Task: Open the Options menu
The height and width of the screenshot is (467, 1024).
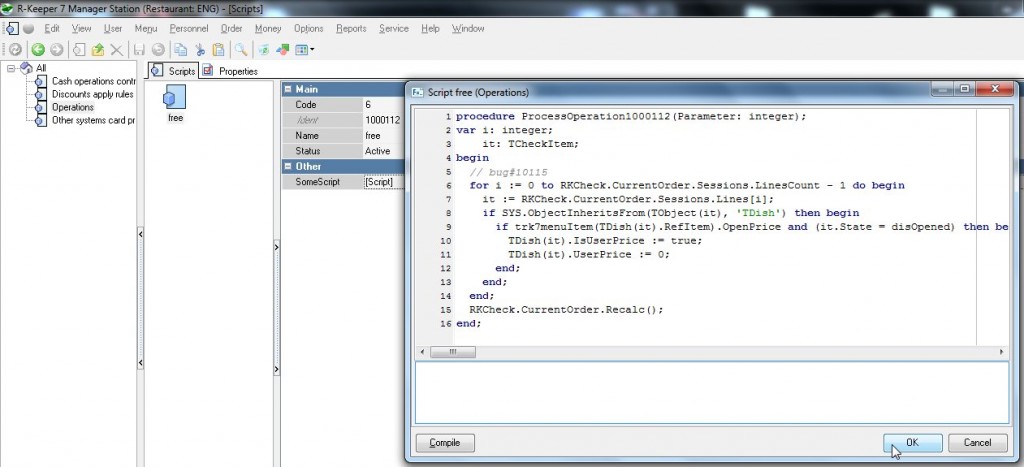Action: [308, 29]
